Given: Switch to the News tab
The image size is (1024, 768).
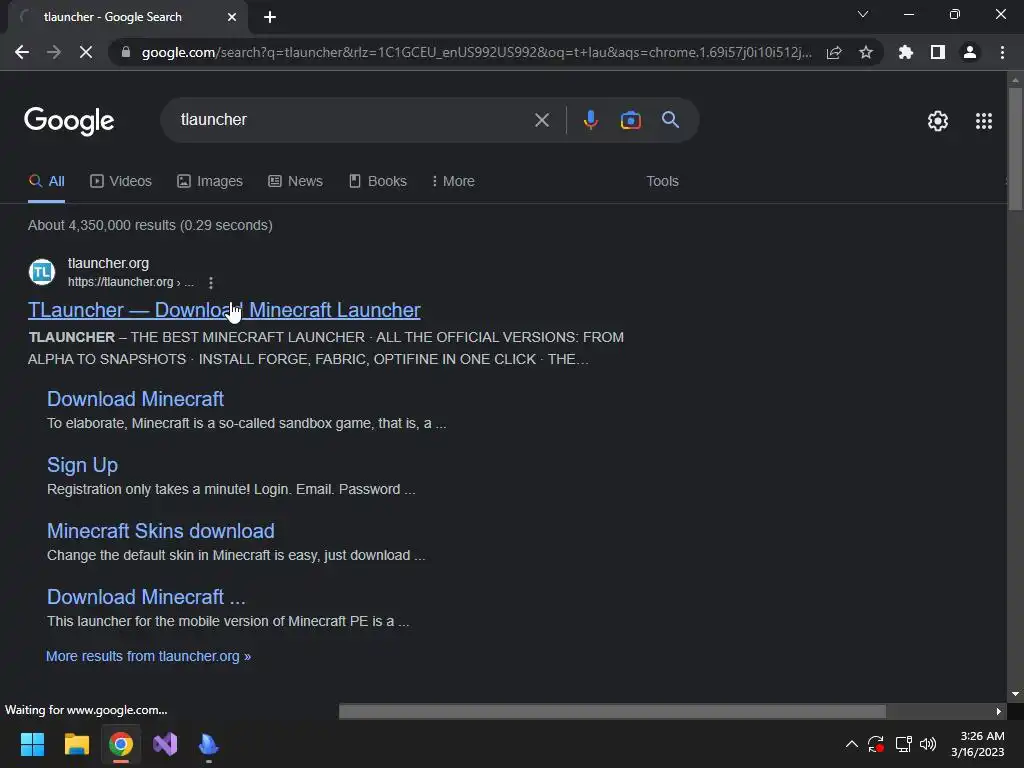Looking at the screenshot, I should coord(295,182).
